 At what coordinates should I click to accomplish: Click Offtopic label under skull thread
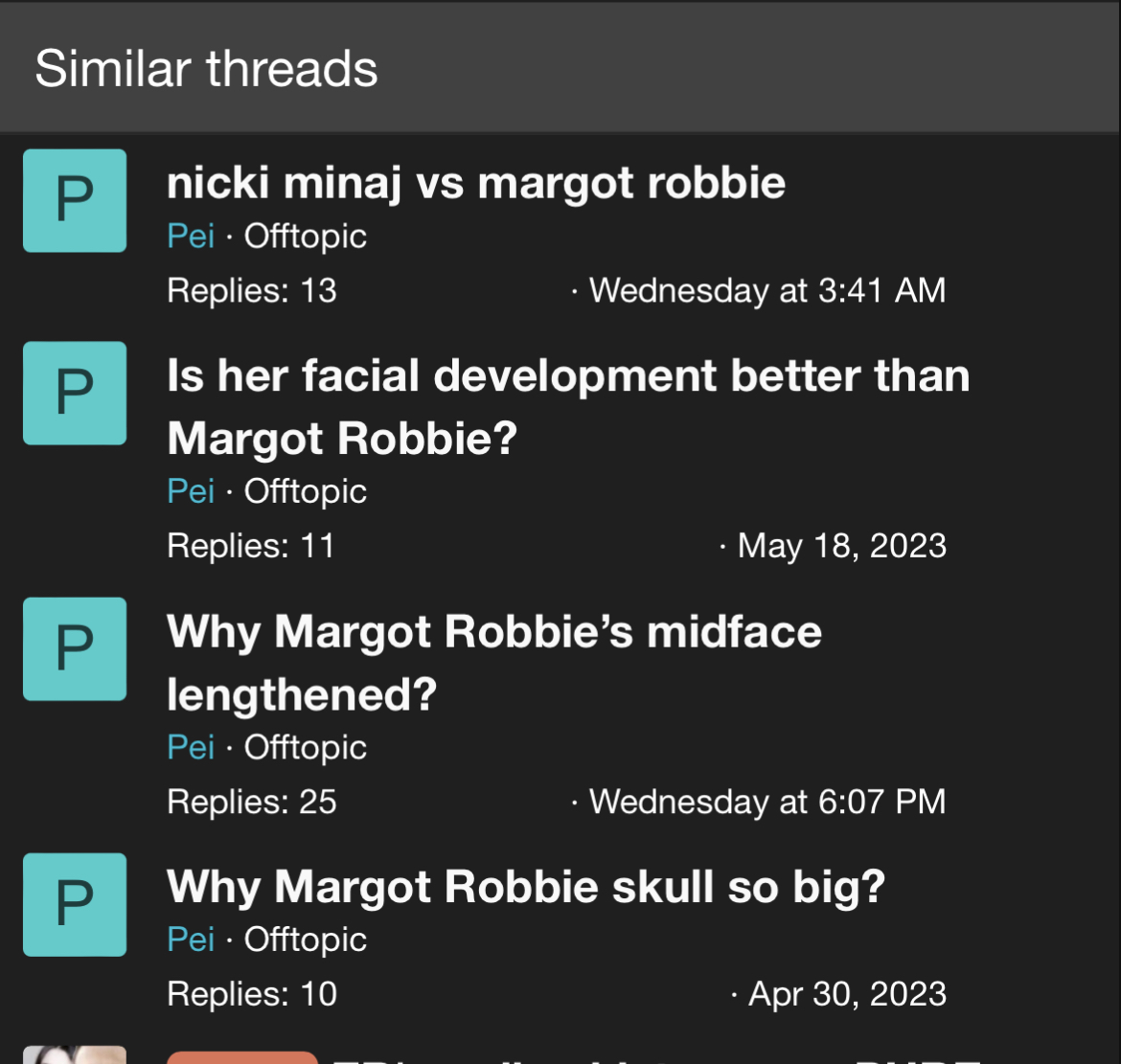tap(306, 939)
